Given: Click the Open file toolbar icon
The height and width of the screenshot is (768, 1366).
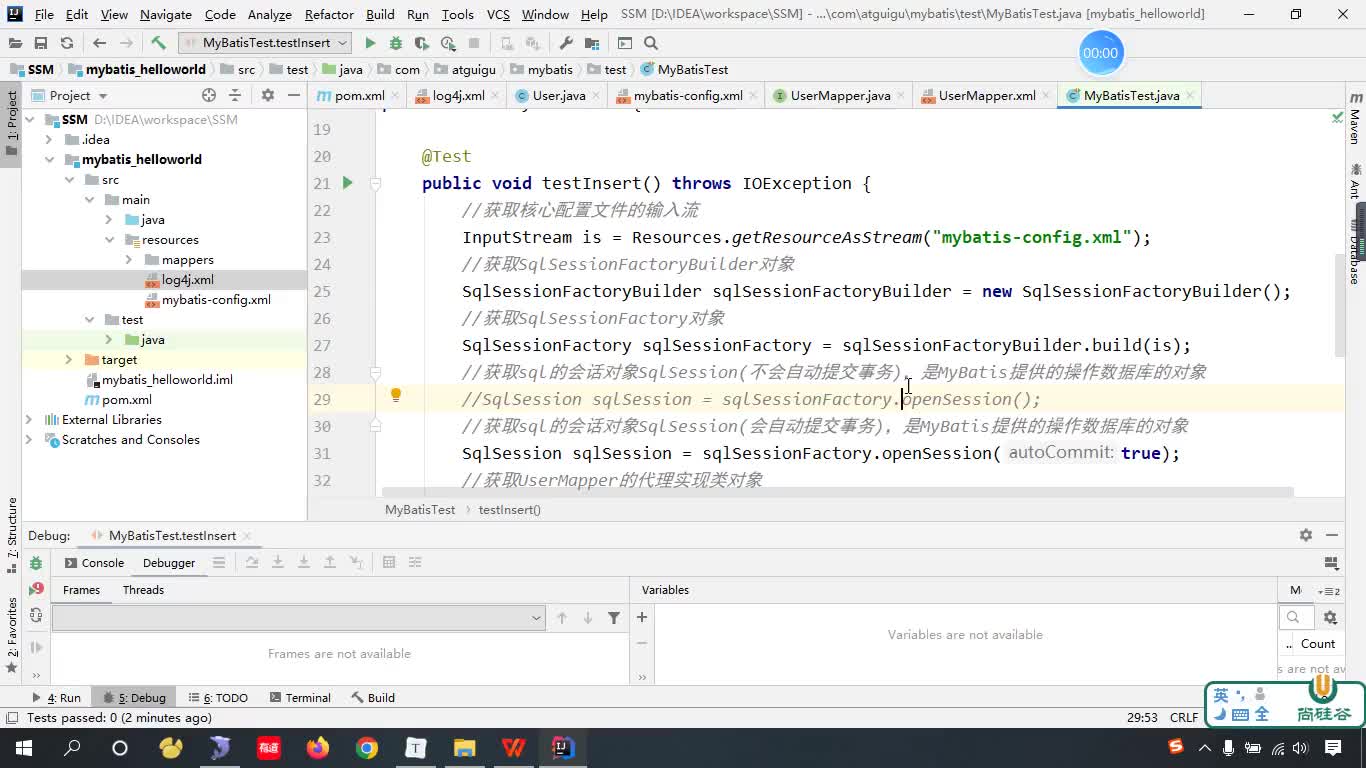Looking at the screenshot, I should [15, 43].
